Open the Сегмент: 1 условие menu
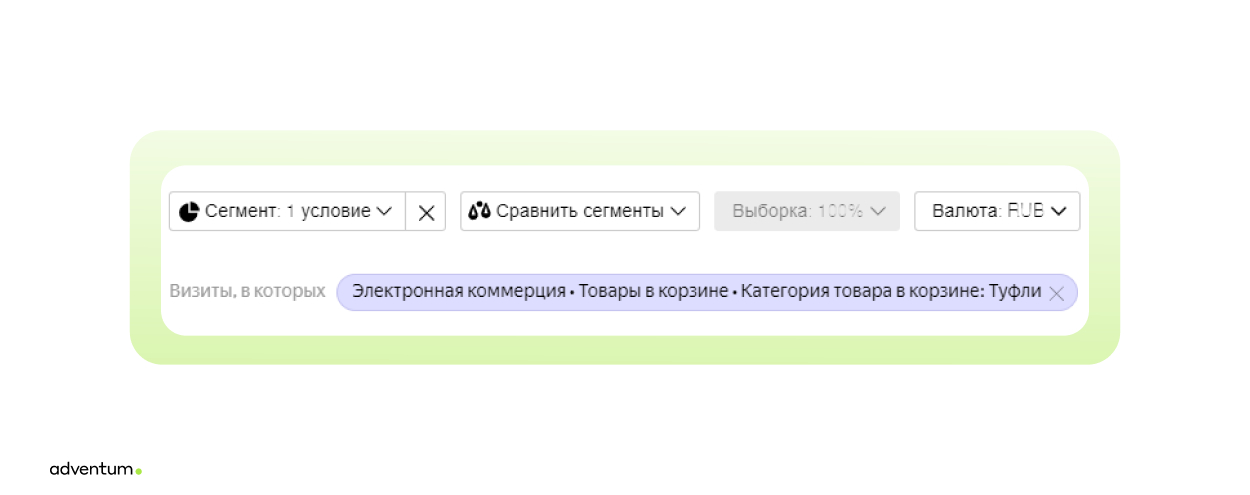The height and width of the screenshot is (495, 1250). tap(287, 212)
